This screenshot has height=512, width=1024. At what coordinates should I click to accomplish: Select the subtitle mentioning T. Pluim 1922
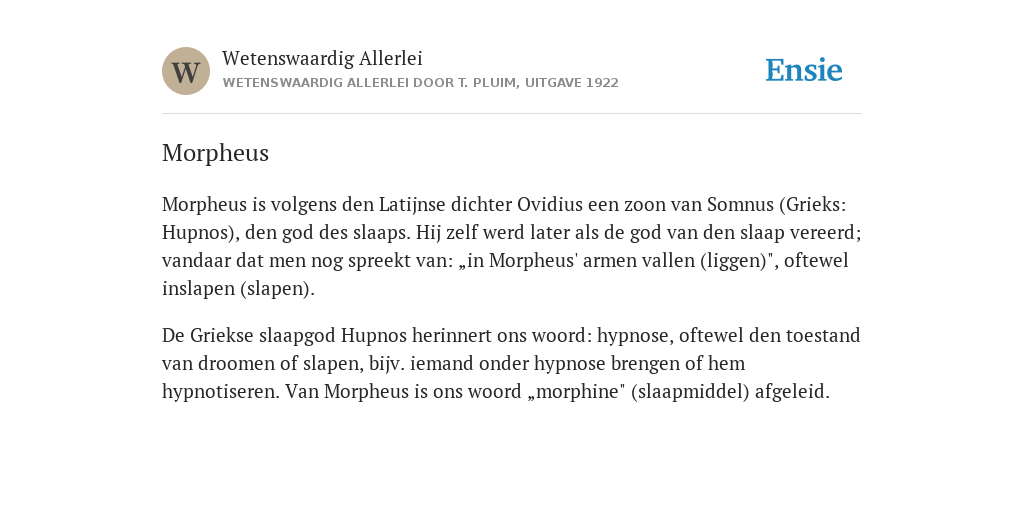point(421,83)
